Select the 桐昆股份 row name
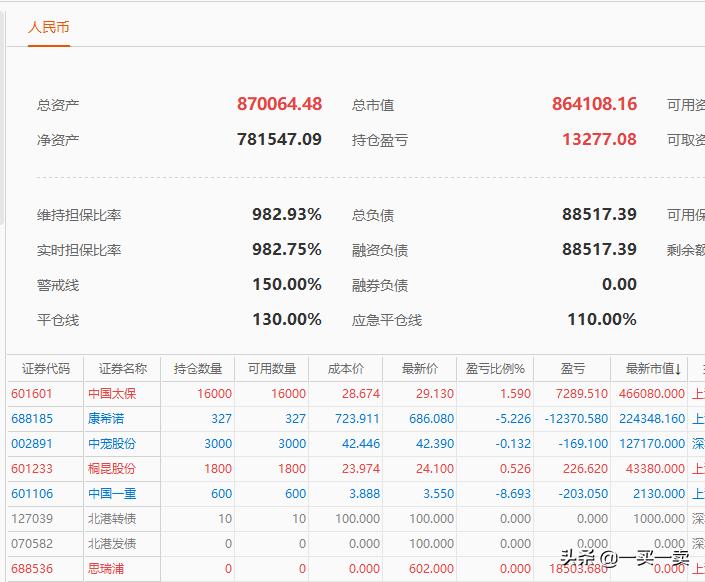Viewport: 705px width, 582px height. [x=111, y=469]
